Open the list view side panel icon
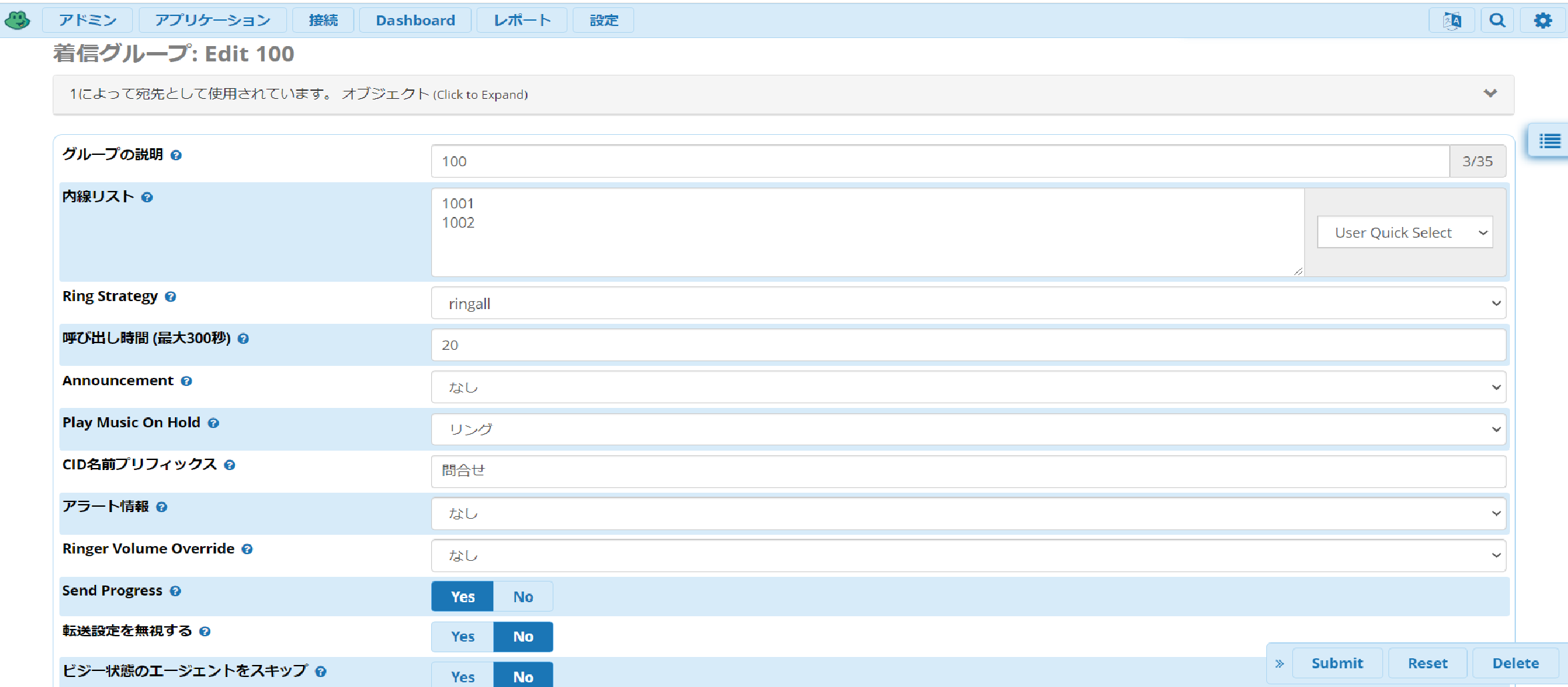1568x687 pixels. [1549, 141]
